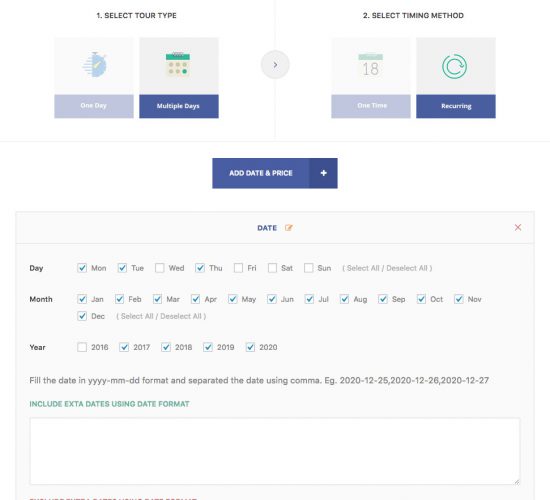Remove the date panel with red X

pos(518,227)
